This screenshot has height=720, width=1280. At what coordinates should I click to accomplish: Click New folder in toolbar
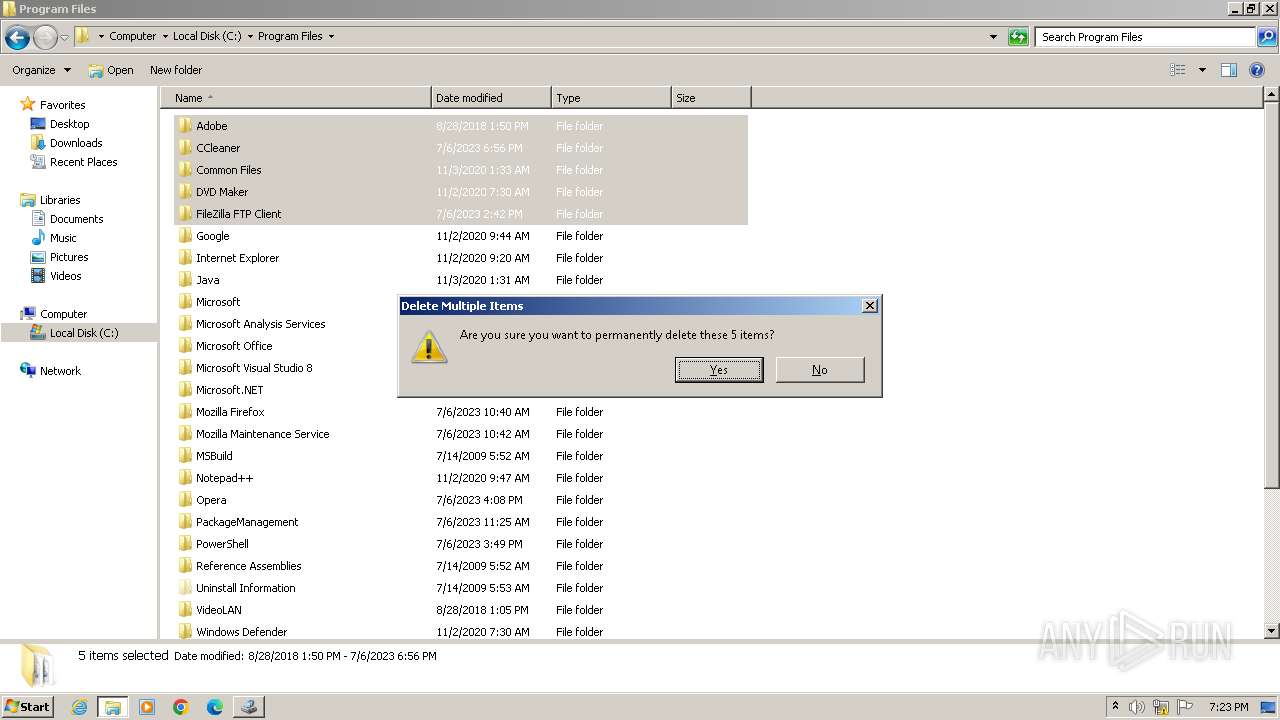pyautogui.click(x=176, y=70)
